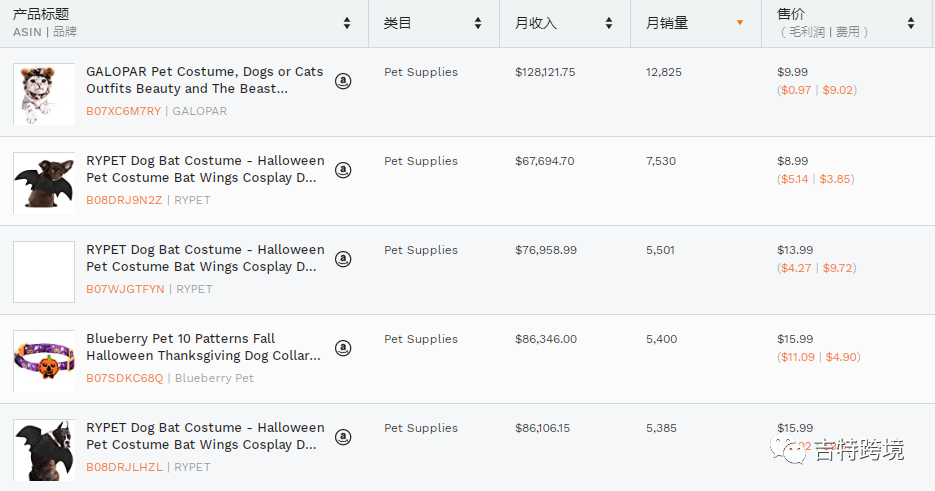The image size is (935, 491).
Task: Click GALOPAR dog costume thumbnail
Action: 44,94
